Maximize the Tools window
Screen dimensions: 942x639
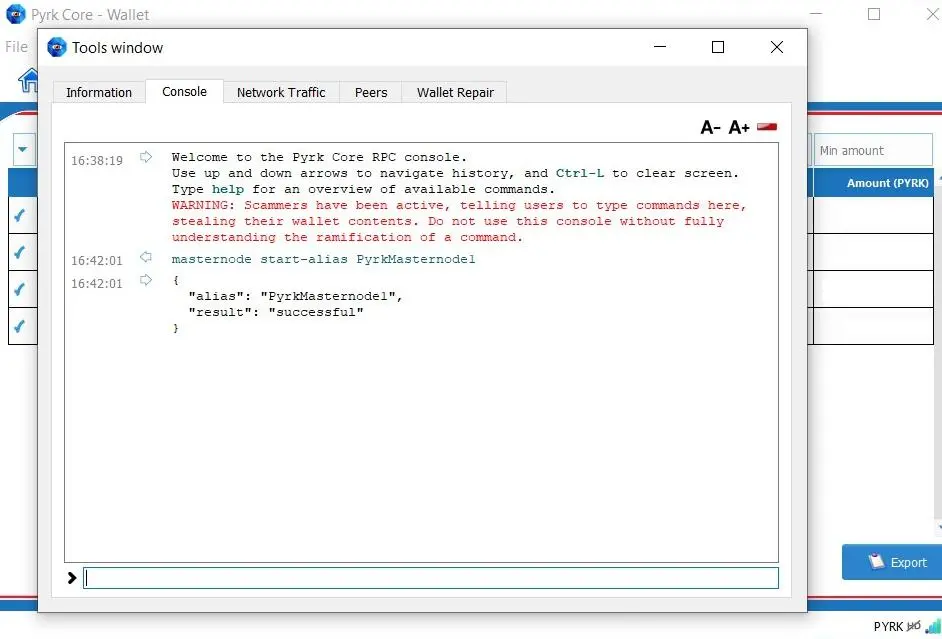coord(718,47)
